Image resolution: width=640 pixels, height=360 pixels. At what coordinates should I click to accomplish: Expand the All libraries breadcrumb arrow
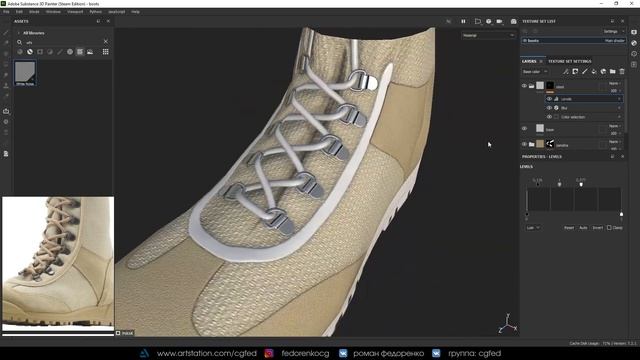point(19,33)
